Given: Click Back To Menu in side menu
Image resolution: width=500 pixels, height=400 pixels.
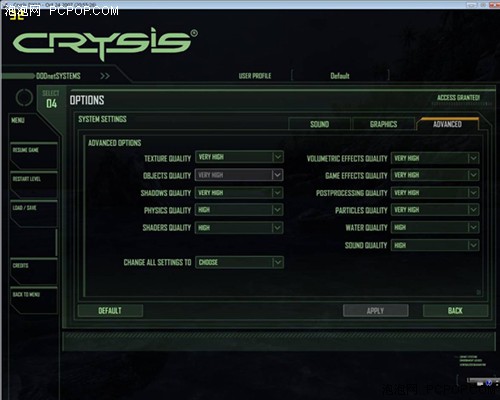Looking at the screenshot, I should [x=33, y=300].
